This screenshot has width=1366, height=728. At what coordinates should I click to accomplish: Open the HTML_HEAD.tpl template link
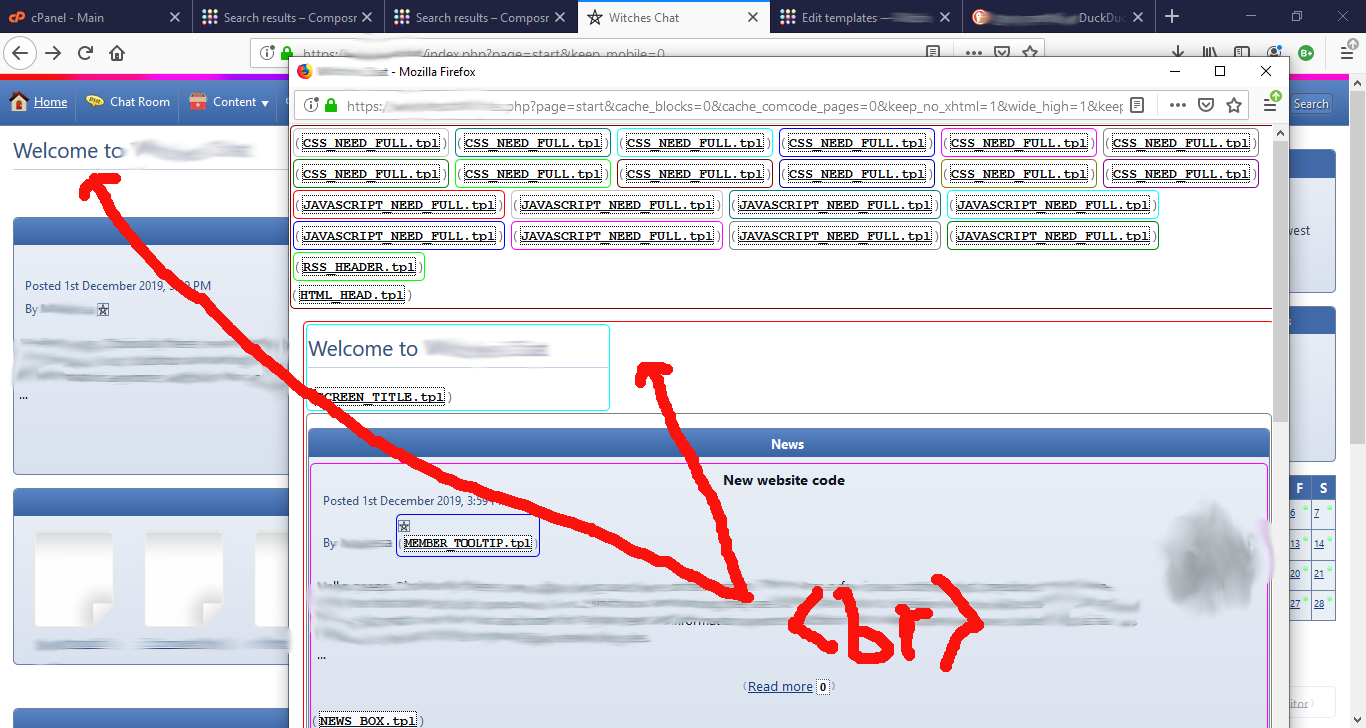(352, 295)
